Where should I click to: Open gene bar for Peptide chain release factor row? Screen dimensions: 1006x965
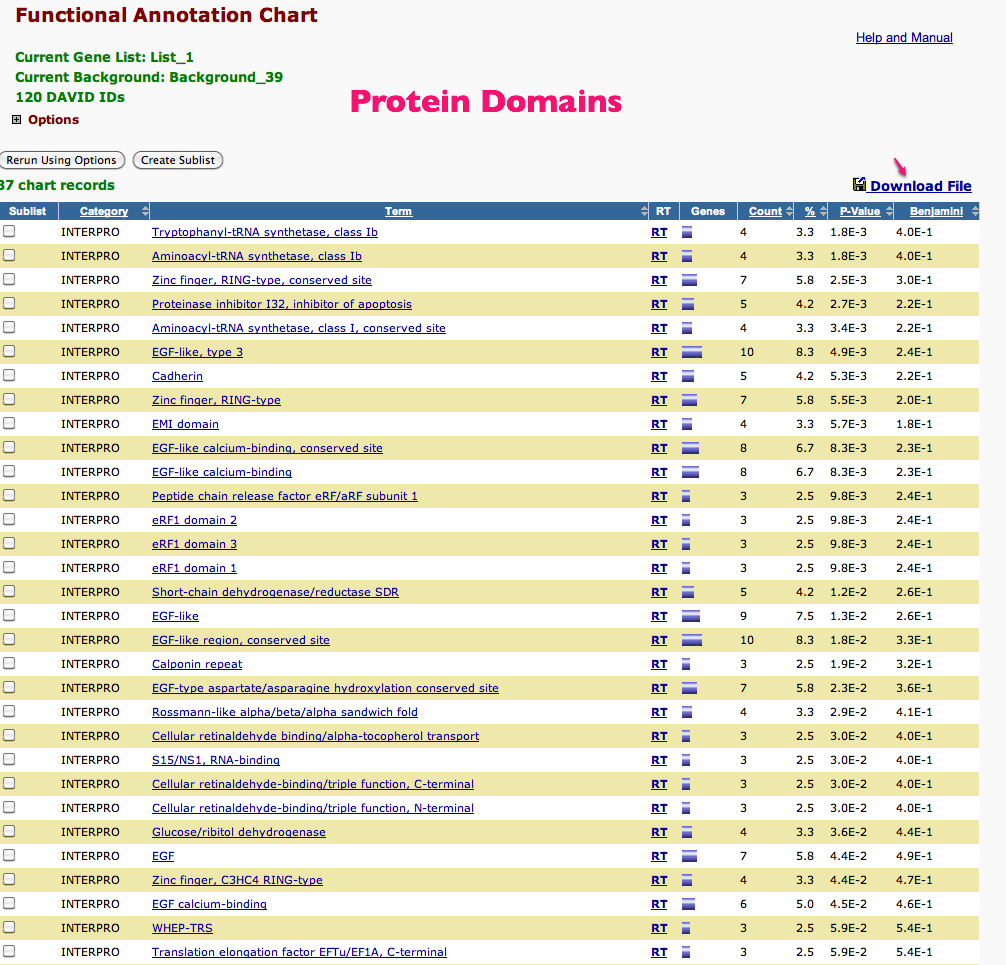pos(686,496)
